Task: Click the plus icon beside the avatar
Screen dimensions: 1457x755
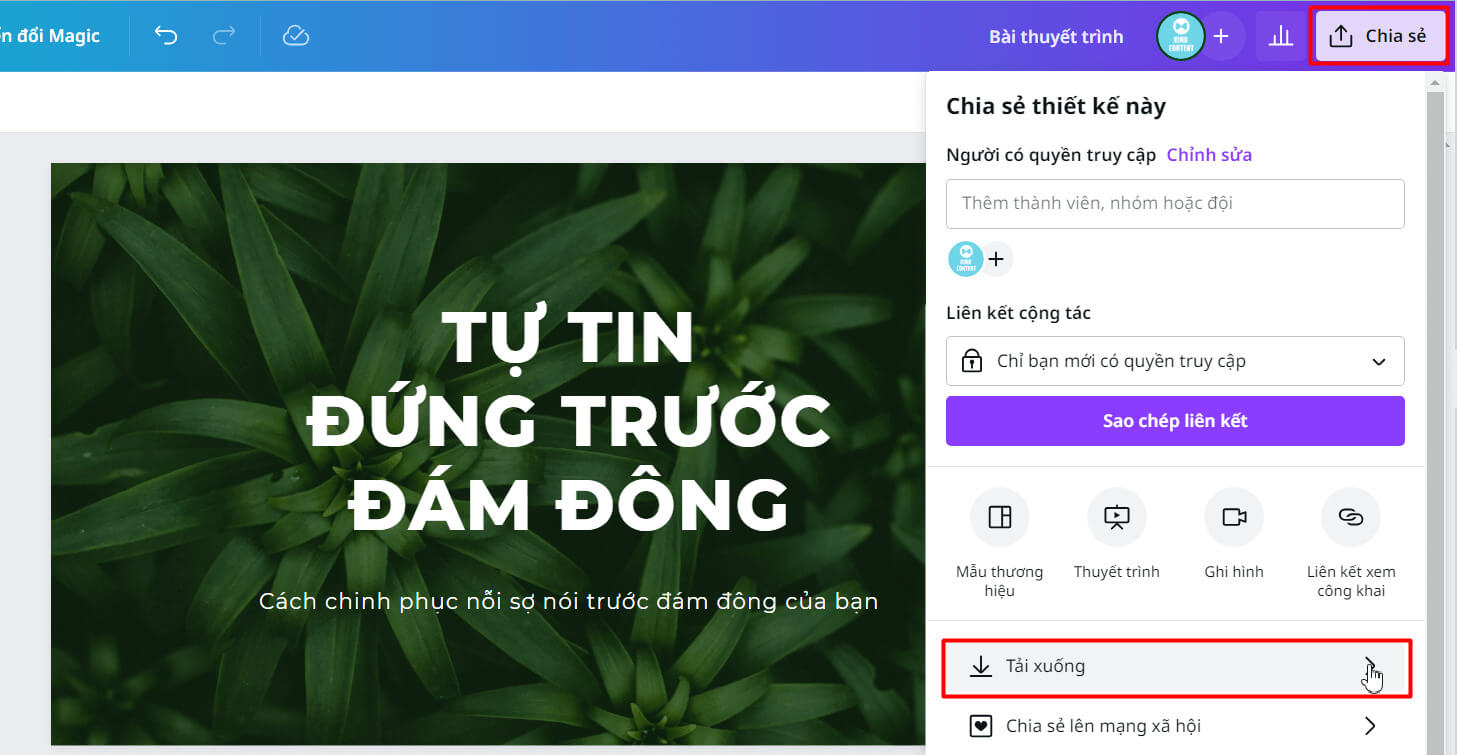Action: [x=1221, y=35]
